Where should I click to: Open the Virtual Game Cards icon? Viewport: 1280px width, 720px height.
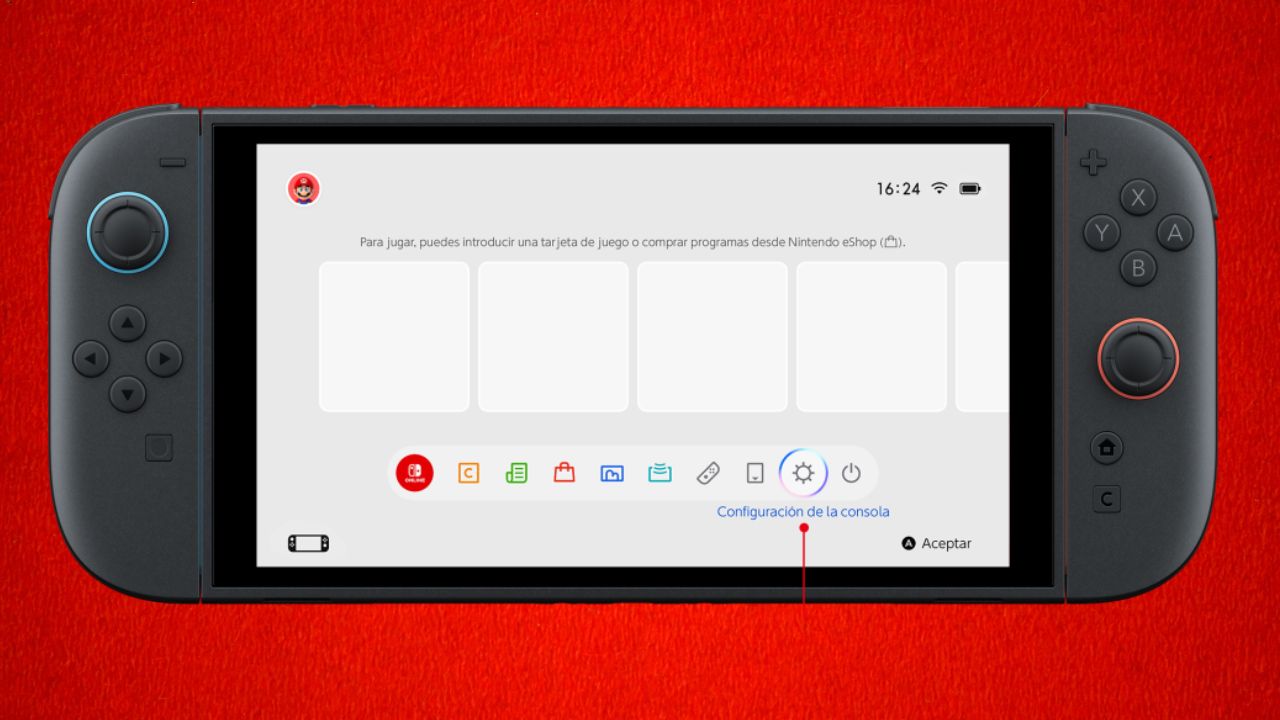[756, 473]
